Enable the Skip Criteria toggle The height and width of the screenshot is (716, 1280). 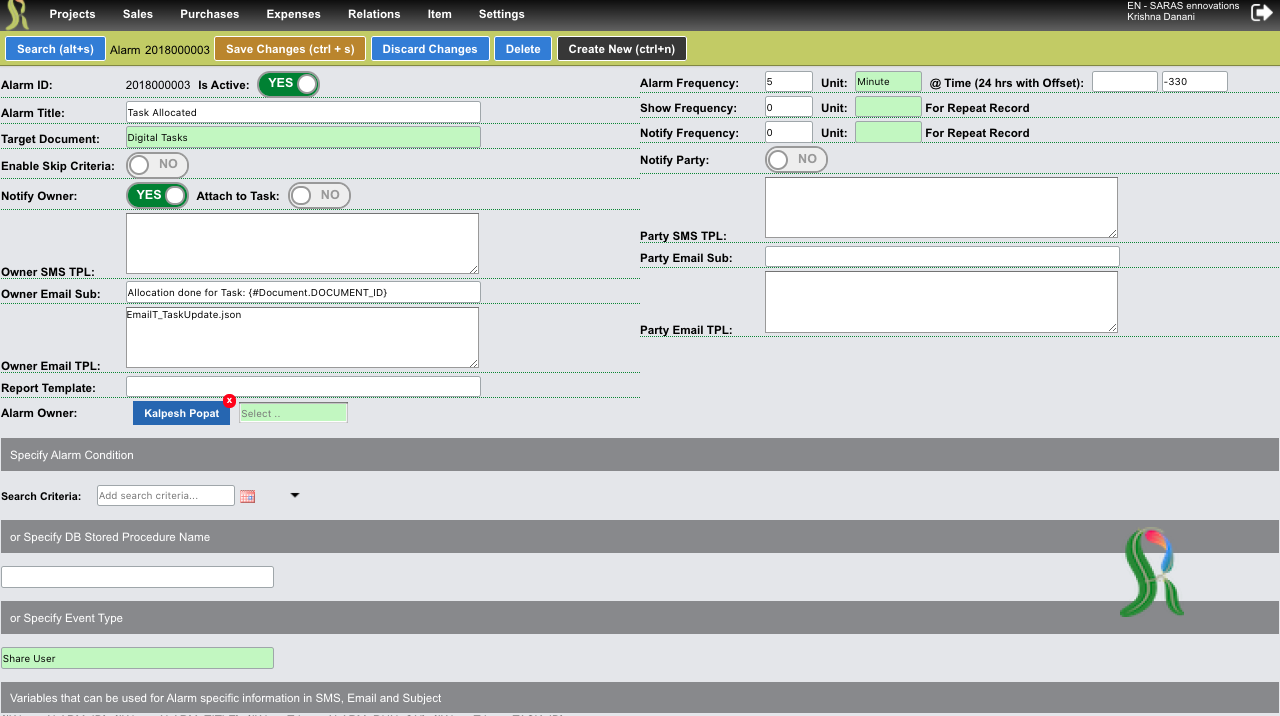(x=157, y=165)
